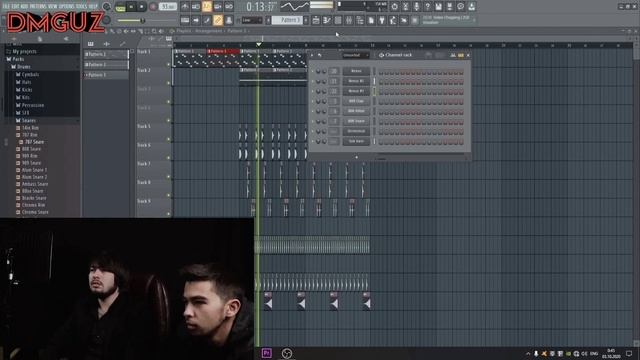
Task: Open the Kicks folder
Action: [27, 90]
